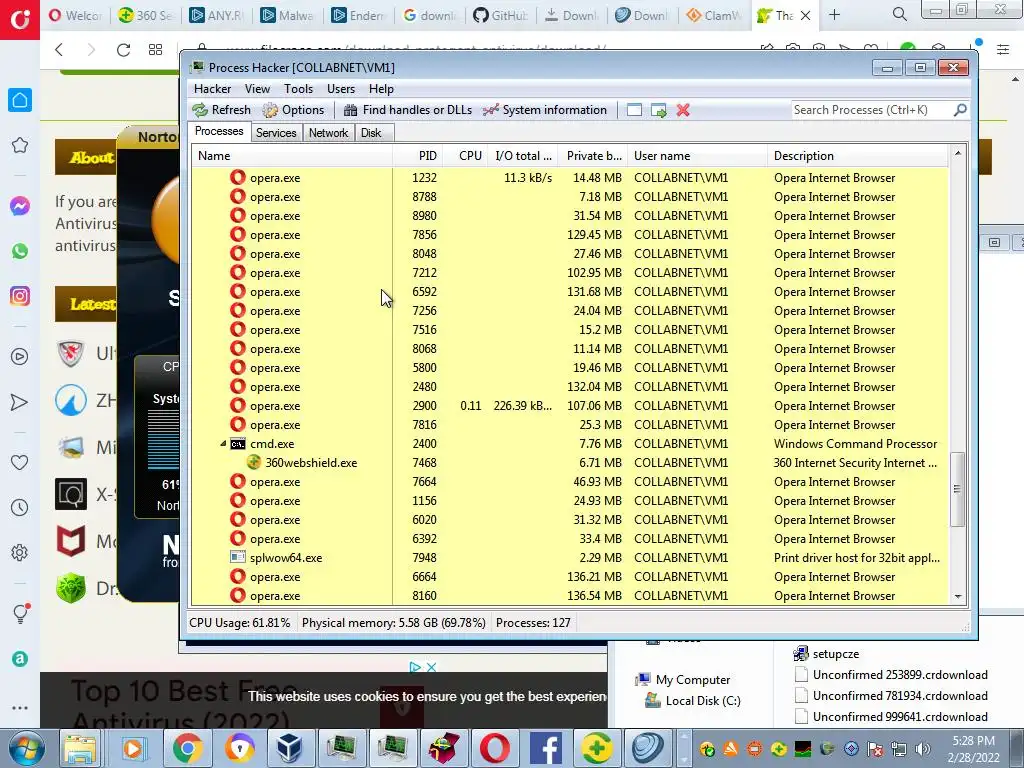Click the Opera reload page button
This screenshot has width=1024, height=768.
123,50
